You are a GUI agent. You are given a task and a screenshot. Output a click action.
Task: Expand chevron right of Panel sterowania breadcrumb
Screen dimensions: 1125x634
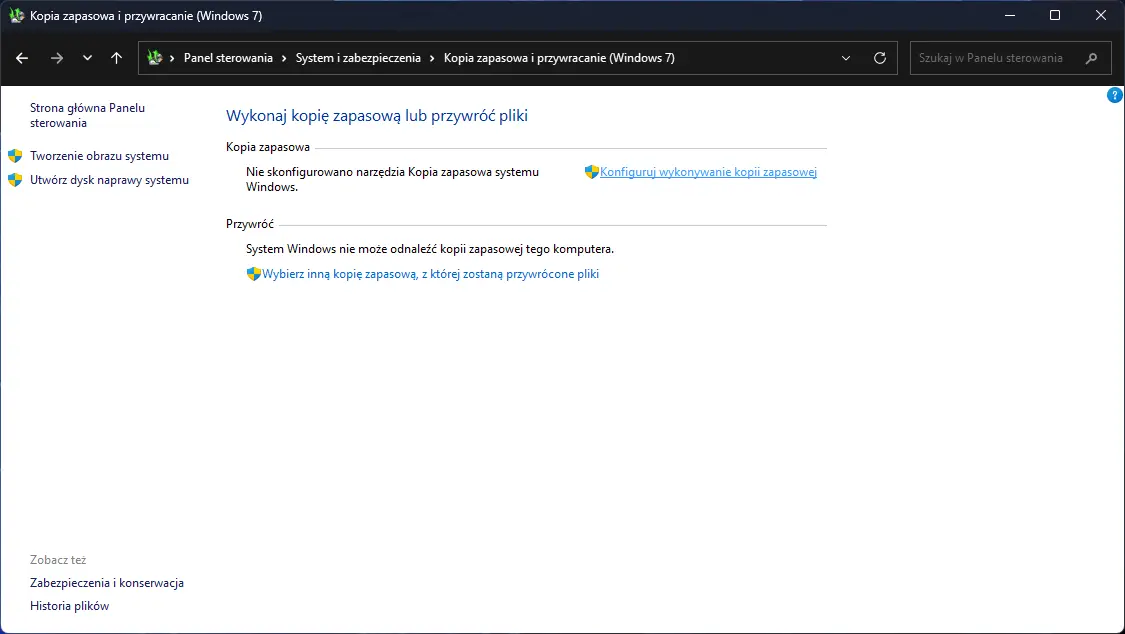[284, 58]
